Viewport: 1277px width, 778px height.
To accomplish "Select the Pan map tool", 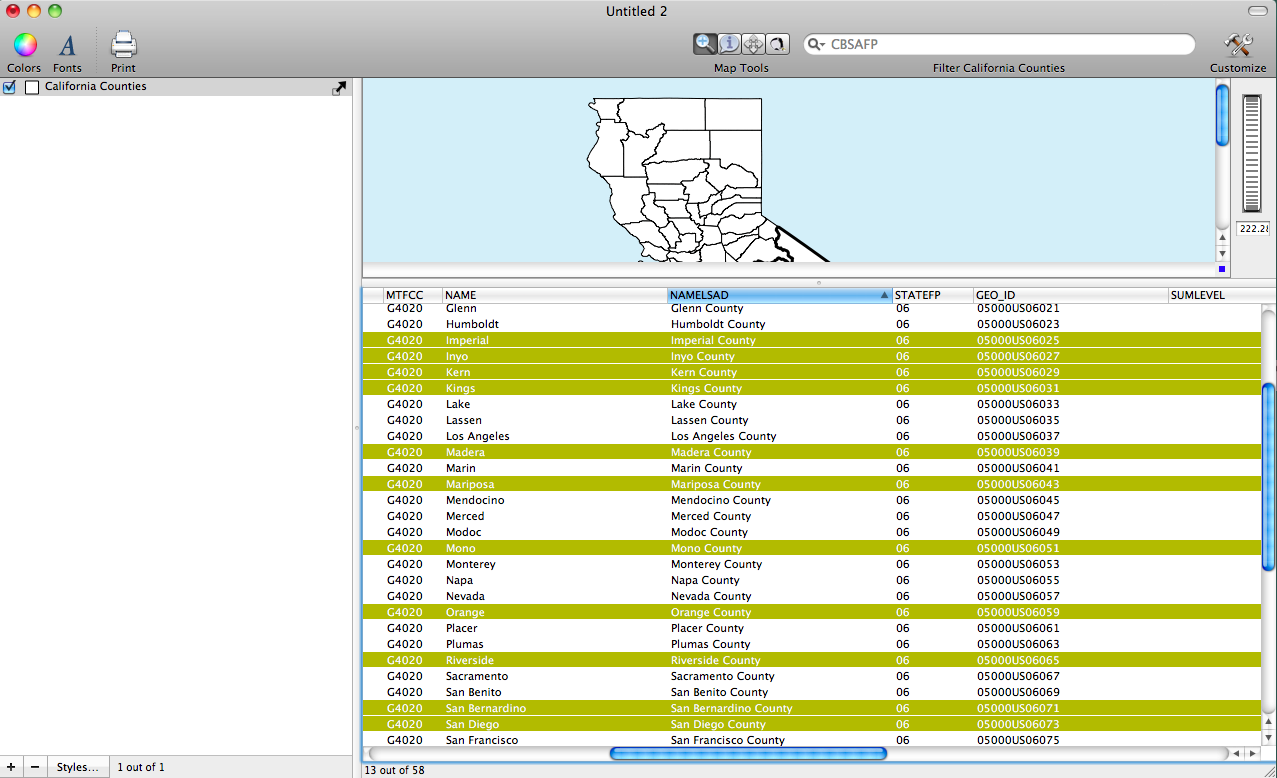I will click(x=754, y=44).
